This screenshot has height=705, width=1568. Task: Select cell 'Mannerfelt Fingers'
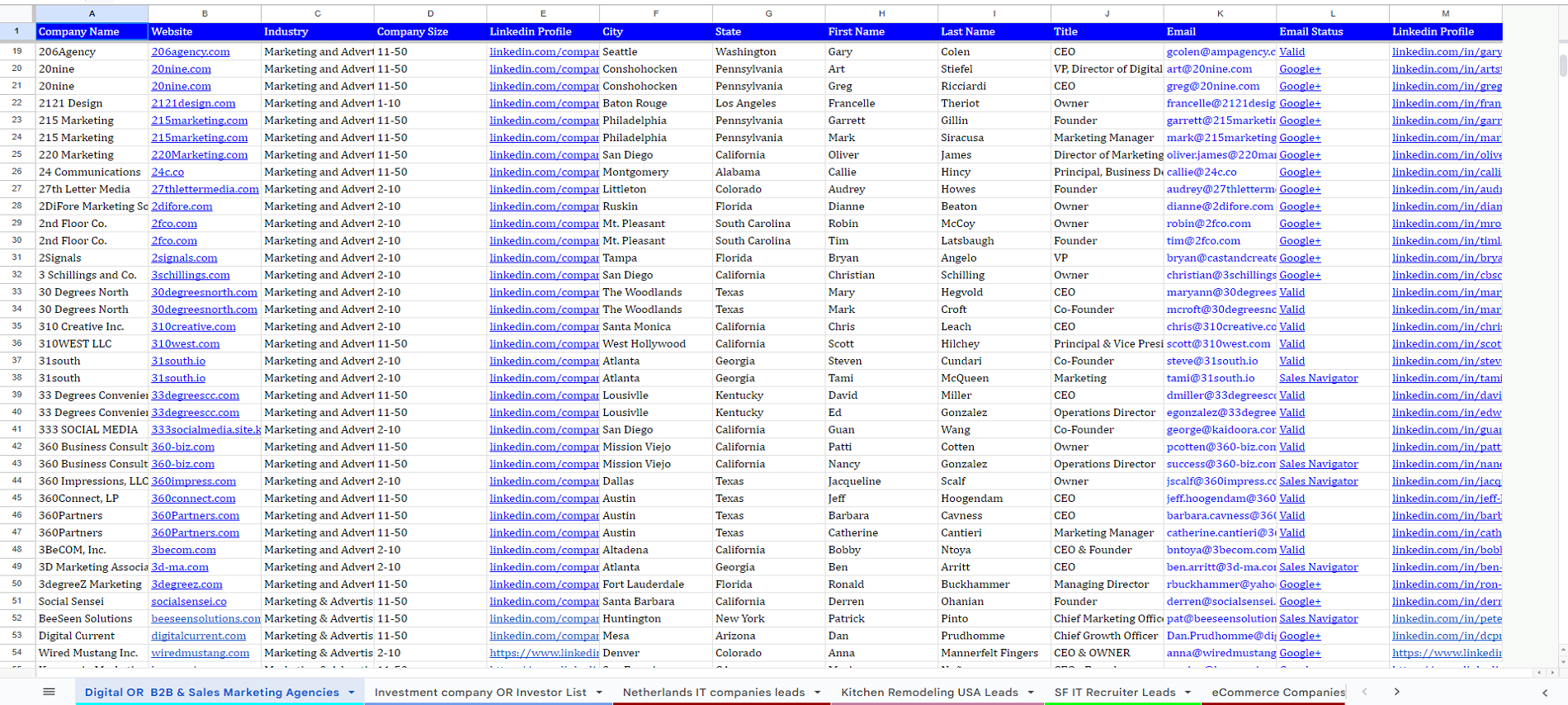click(994, 653)
